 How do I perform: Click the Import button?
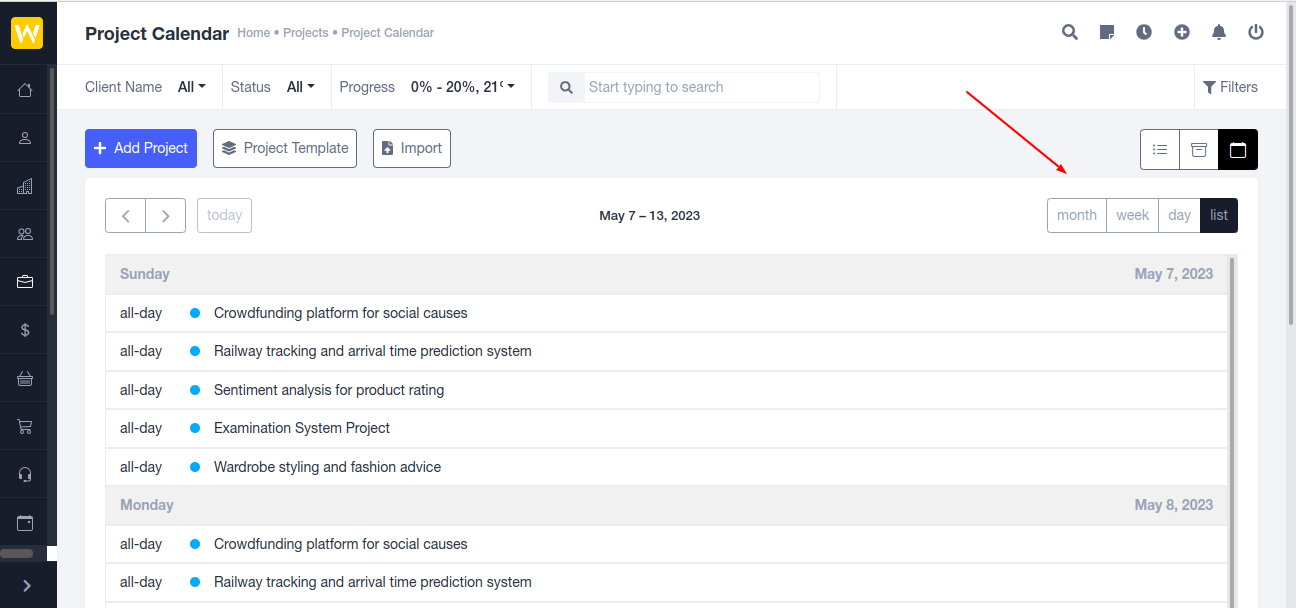click(x=412, y=148)
